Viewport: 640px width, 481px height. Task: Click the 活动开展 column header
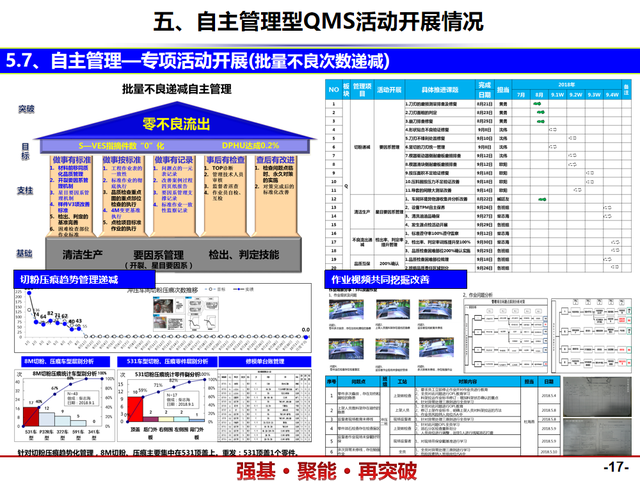click(389, 89)
